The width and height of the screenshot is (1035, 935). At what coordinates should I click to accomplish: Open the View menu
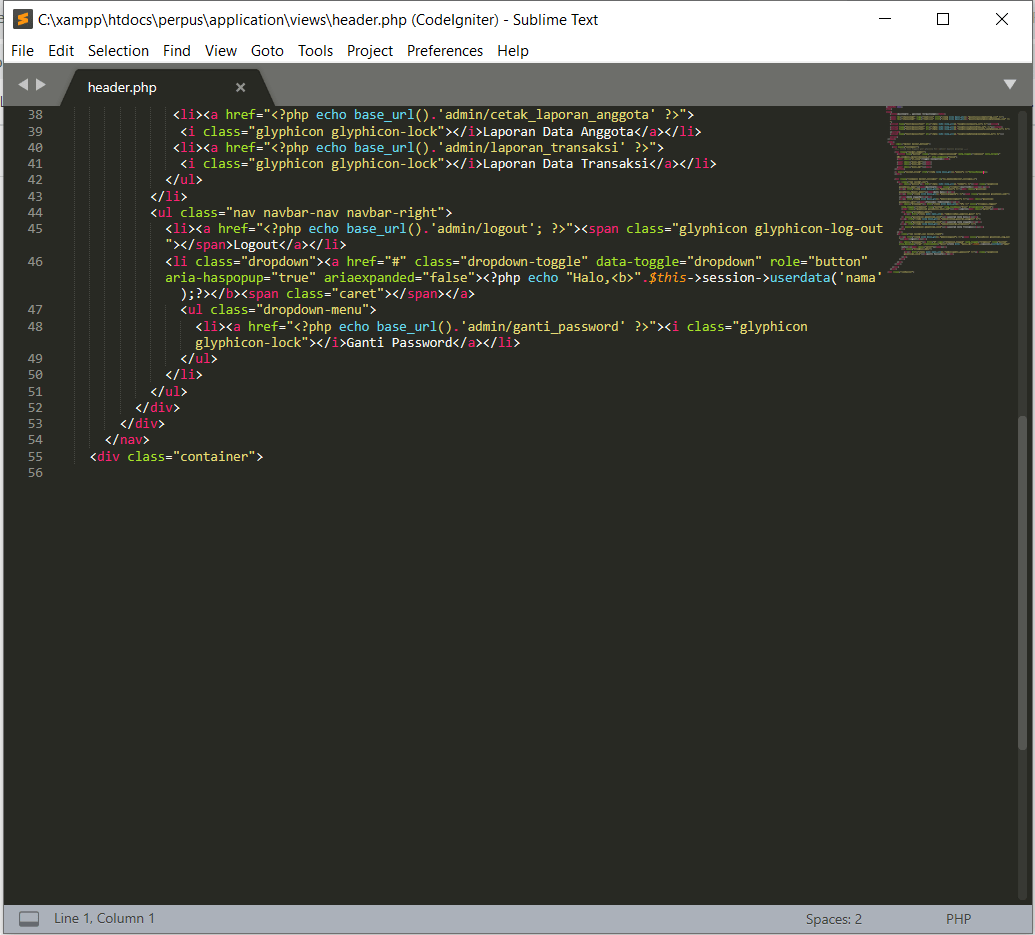pyautogui.click(x=220, y=50)
